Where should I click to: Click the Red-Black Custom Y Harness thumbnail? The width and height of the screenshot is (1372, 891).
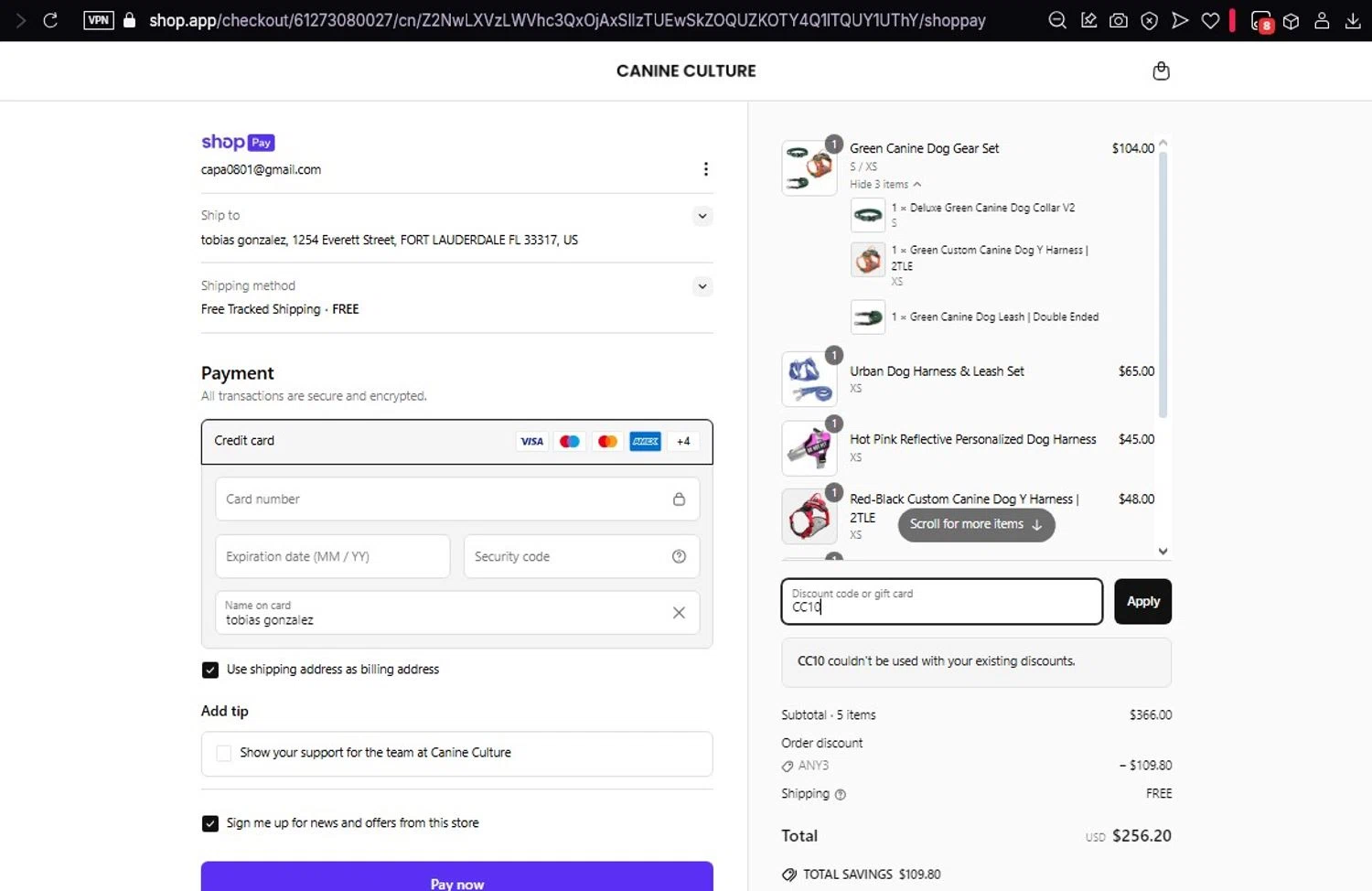pos(809,517)
